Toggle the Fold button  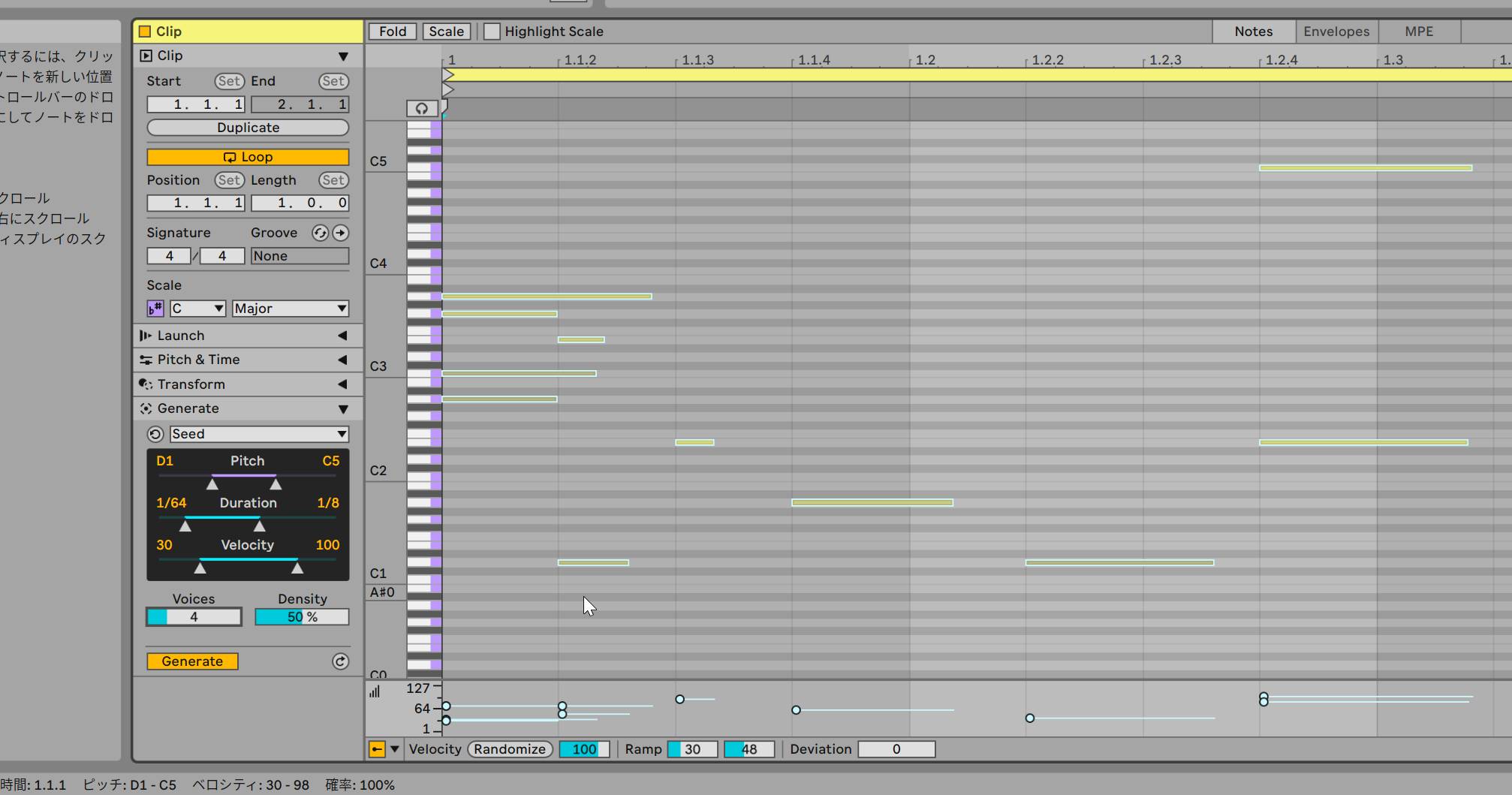pyautogui.click(x=393, y=32)
